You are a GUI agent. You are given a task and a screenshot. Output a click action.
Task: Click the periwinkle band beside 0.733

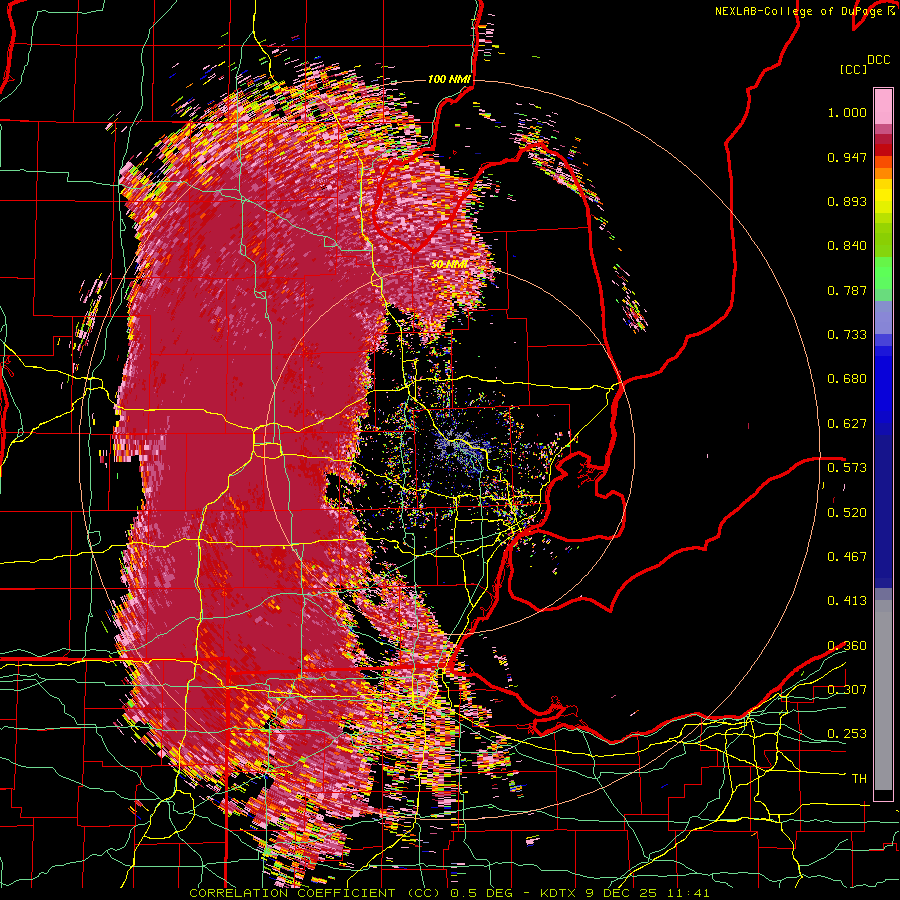[883, 319]
